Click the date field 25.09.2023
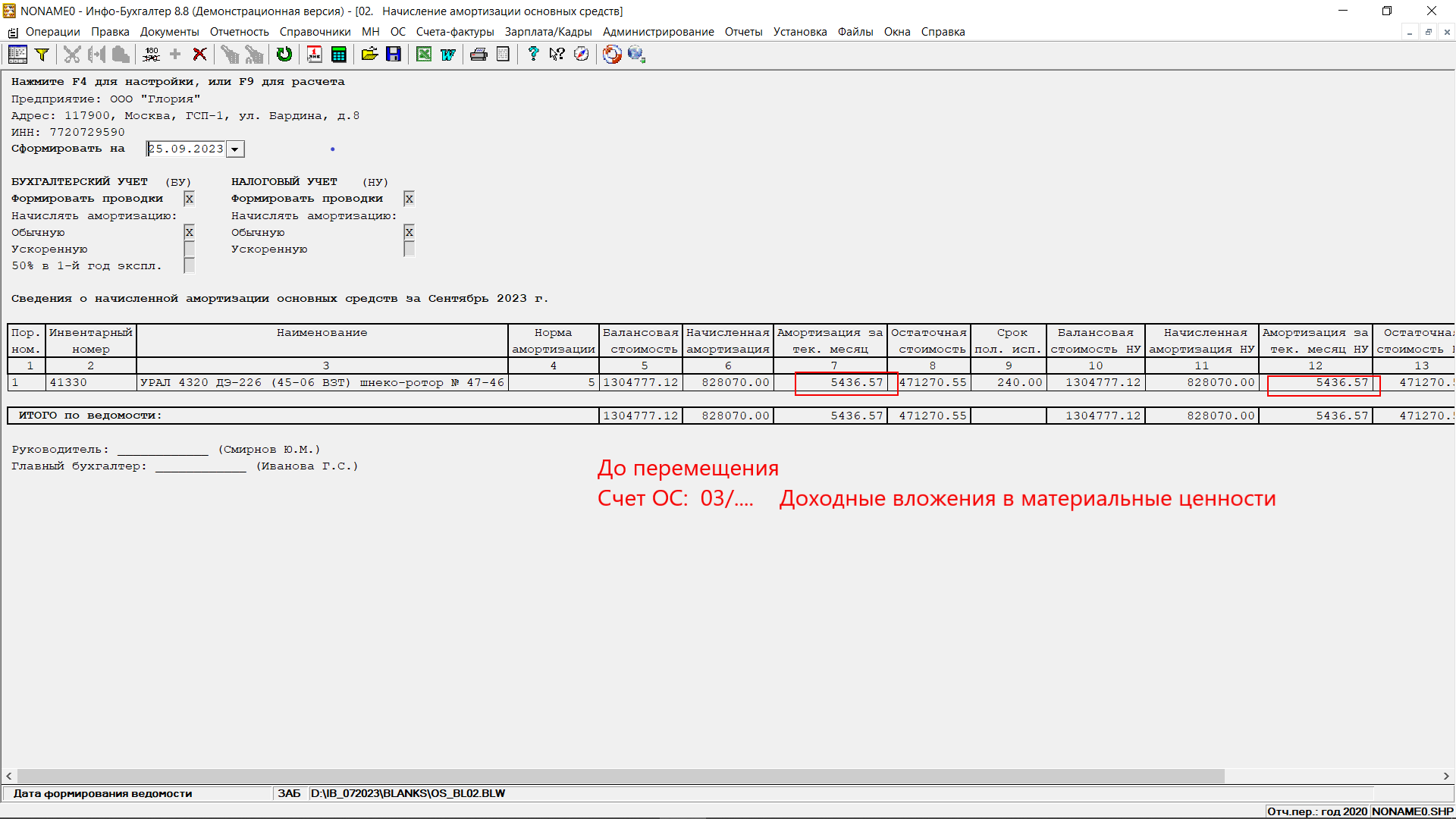Screen dimensions: 1456x819 (187, 149)
